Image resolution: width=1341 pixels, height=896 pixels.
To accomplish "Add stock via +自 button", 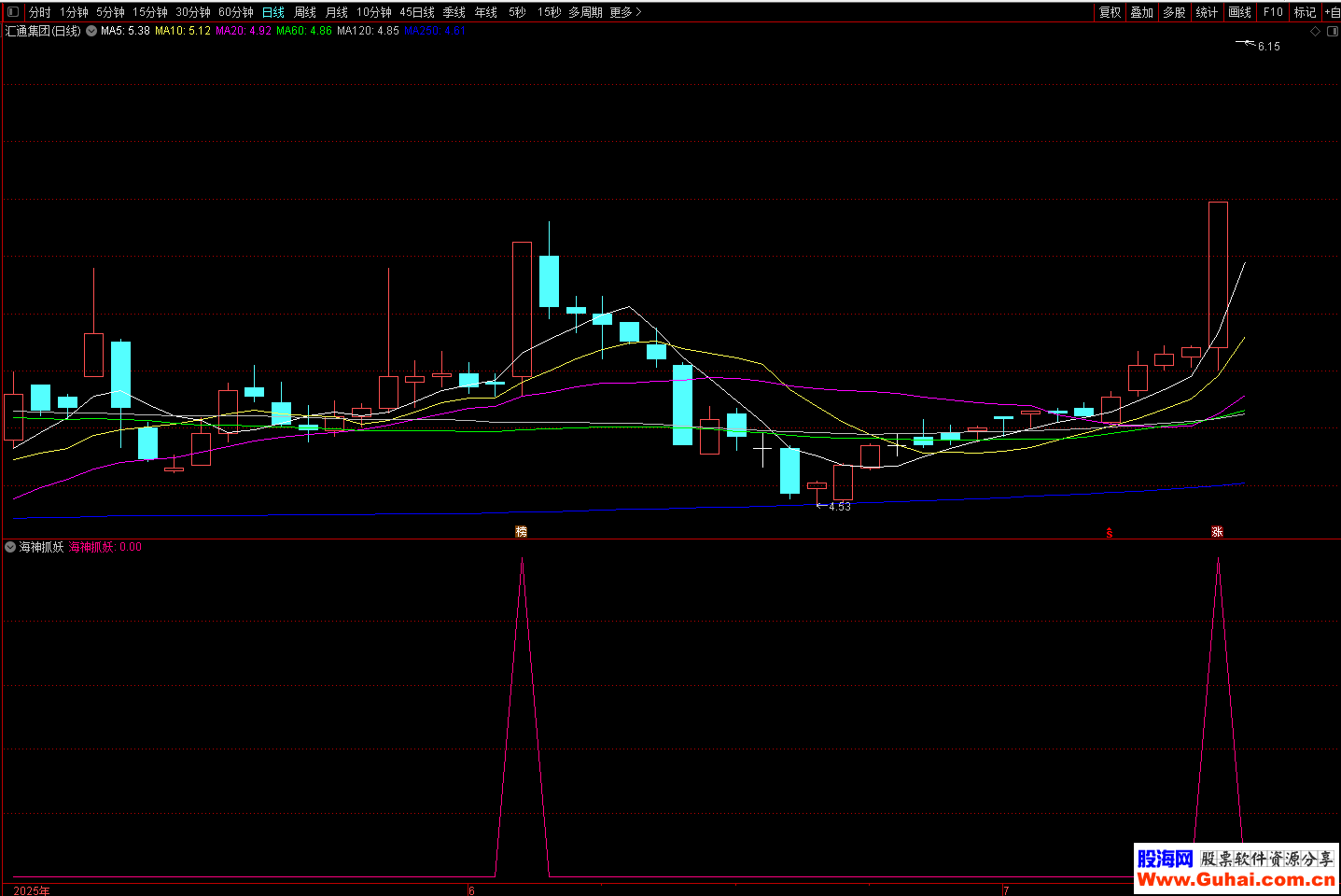I will pos(1332,12).
